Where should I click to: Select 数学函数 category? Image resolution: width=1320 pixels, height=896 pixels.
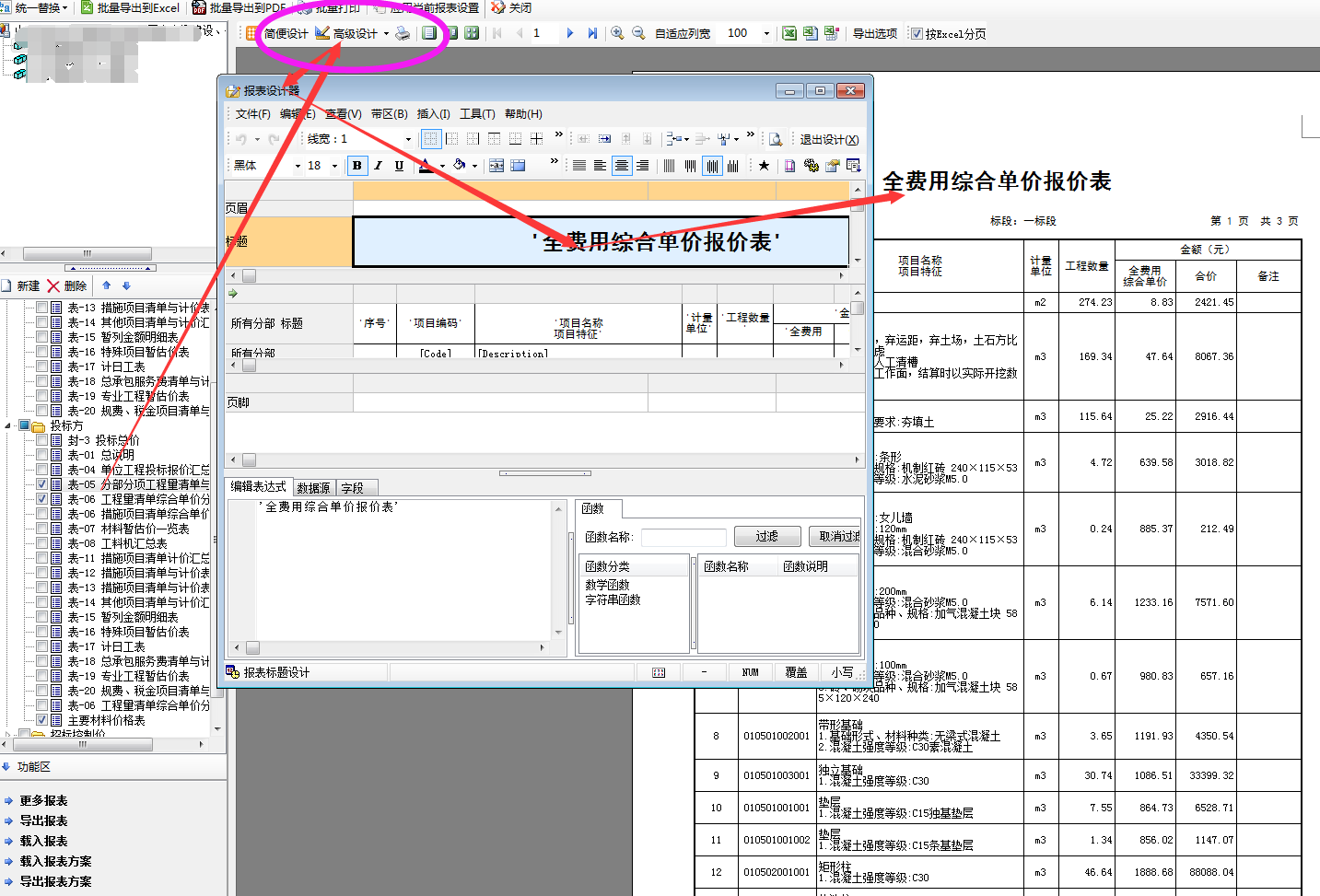pos(607,585)
